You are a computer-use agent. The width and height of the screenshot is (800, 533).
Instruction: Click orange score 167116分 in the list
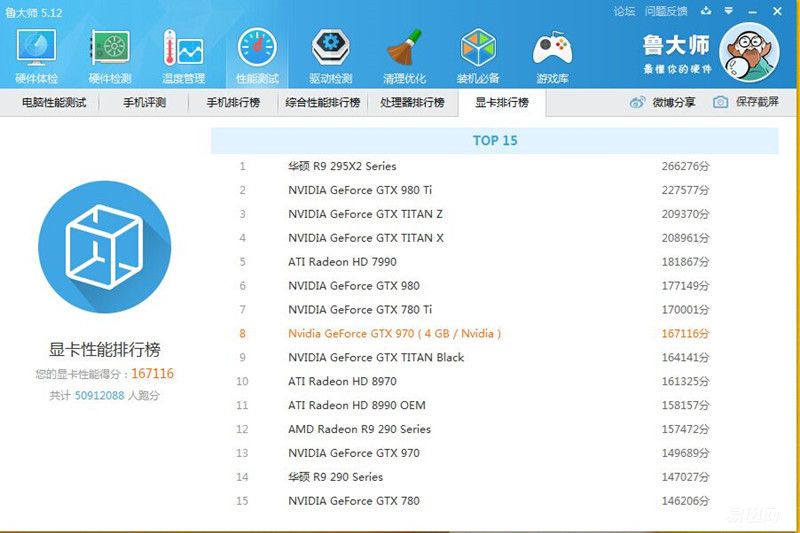click(685, 334)
